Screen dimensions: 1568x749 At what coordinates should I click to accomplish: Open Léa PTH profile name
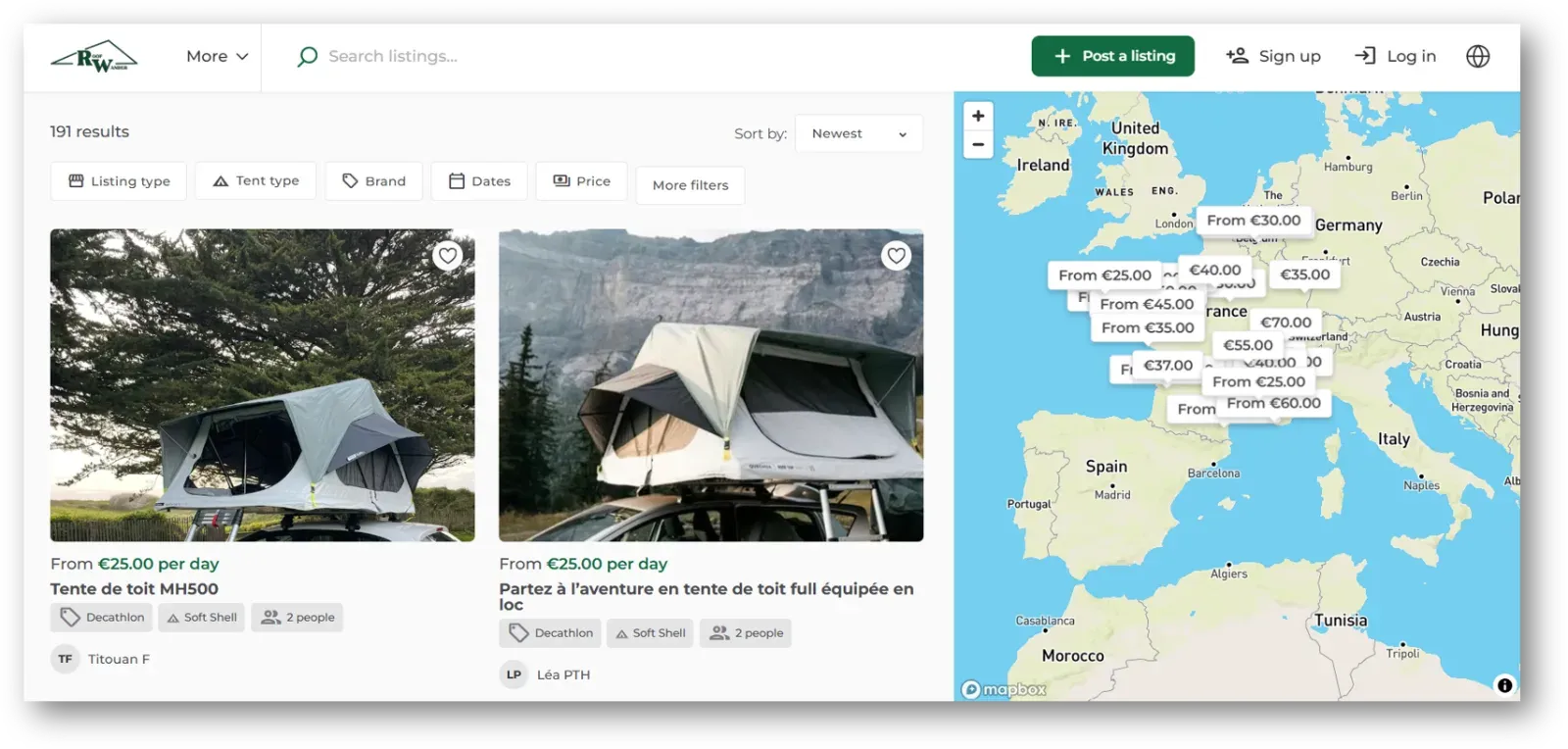[563, 674]
